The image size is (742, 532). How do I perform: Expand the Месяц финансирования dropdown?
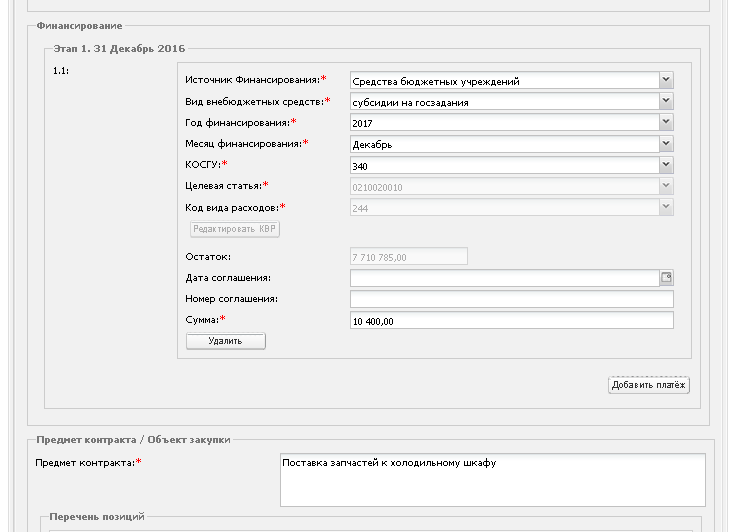[x=666, y=144]
